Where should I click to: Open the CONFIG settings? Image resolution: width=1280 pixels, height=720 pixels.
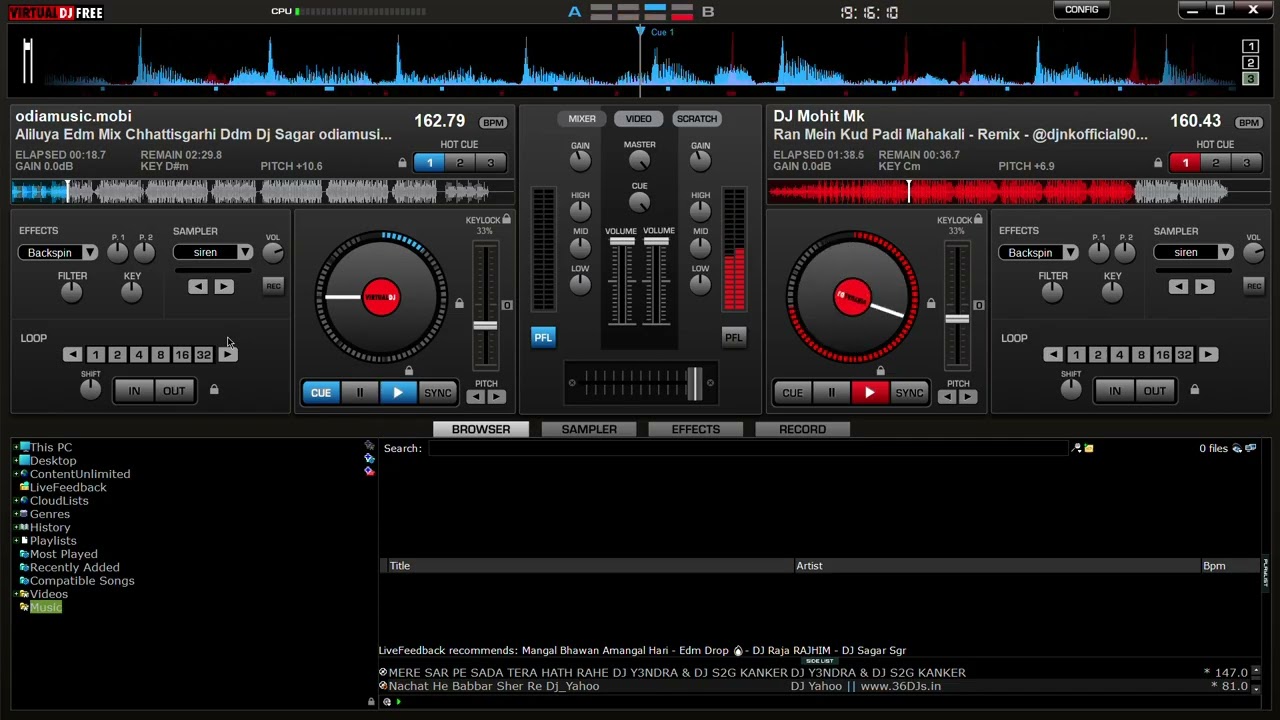pyautogui.click(x=1082, y=10)
